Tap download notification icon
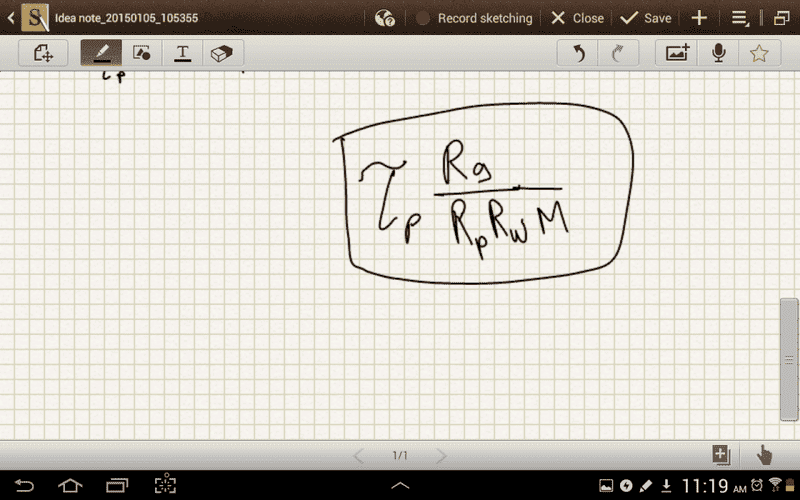 point(666,485)
